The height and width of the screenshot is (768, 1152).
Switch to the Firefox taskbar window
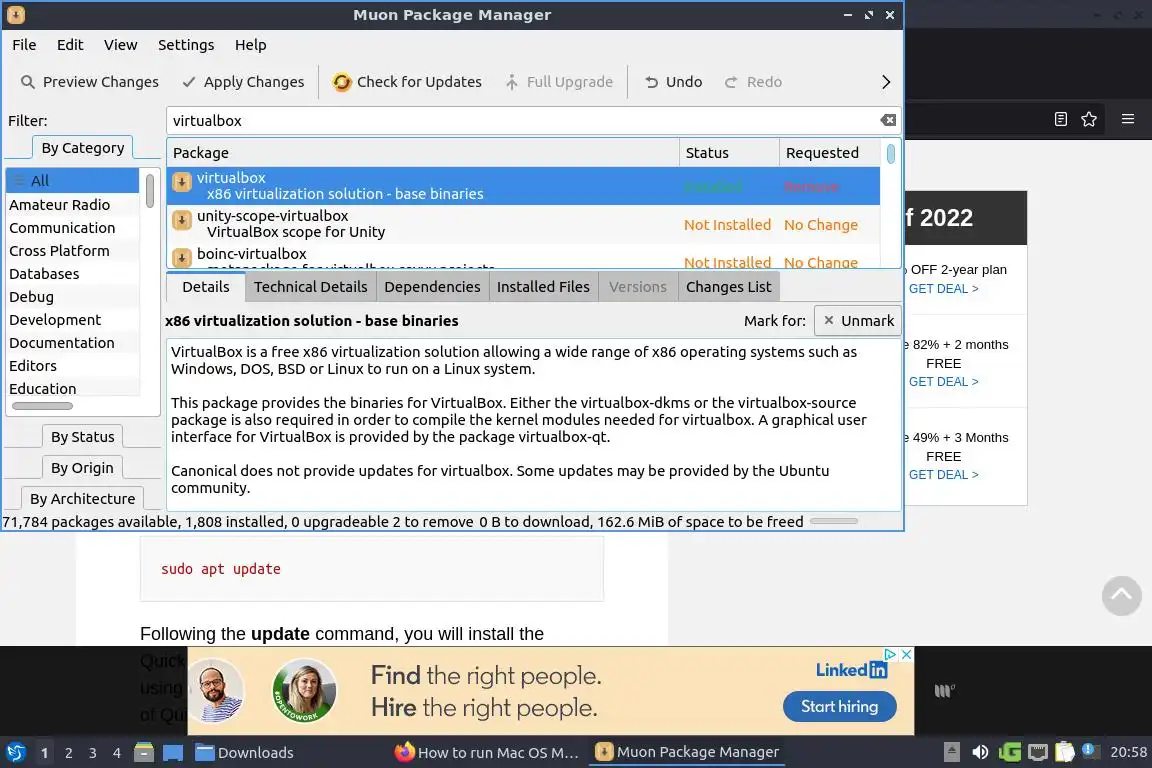487,753
